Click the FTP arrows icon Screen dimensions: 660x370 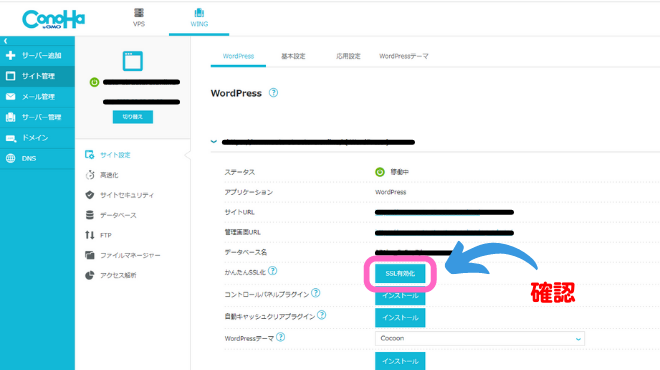[90, 235]
